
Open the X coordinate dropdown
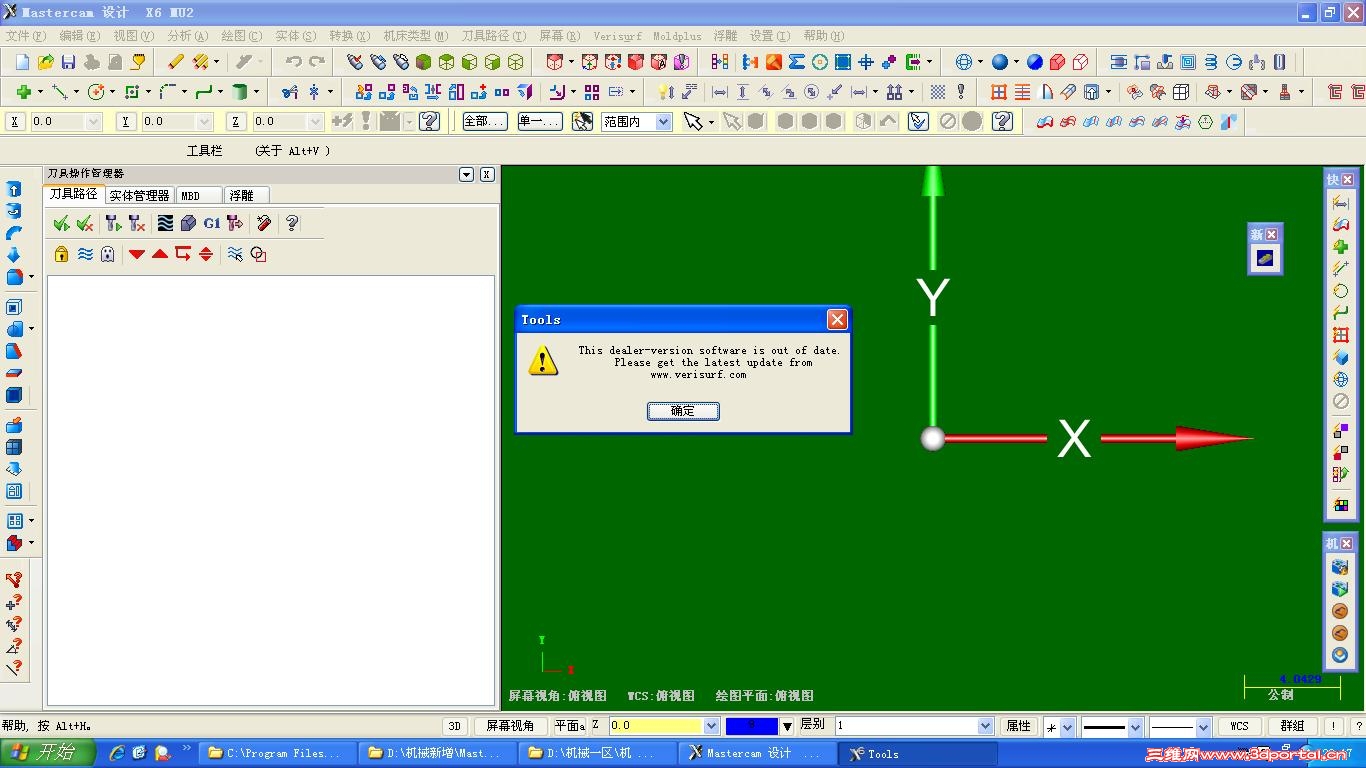click(93, 122)
